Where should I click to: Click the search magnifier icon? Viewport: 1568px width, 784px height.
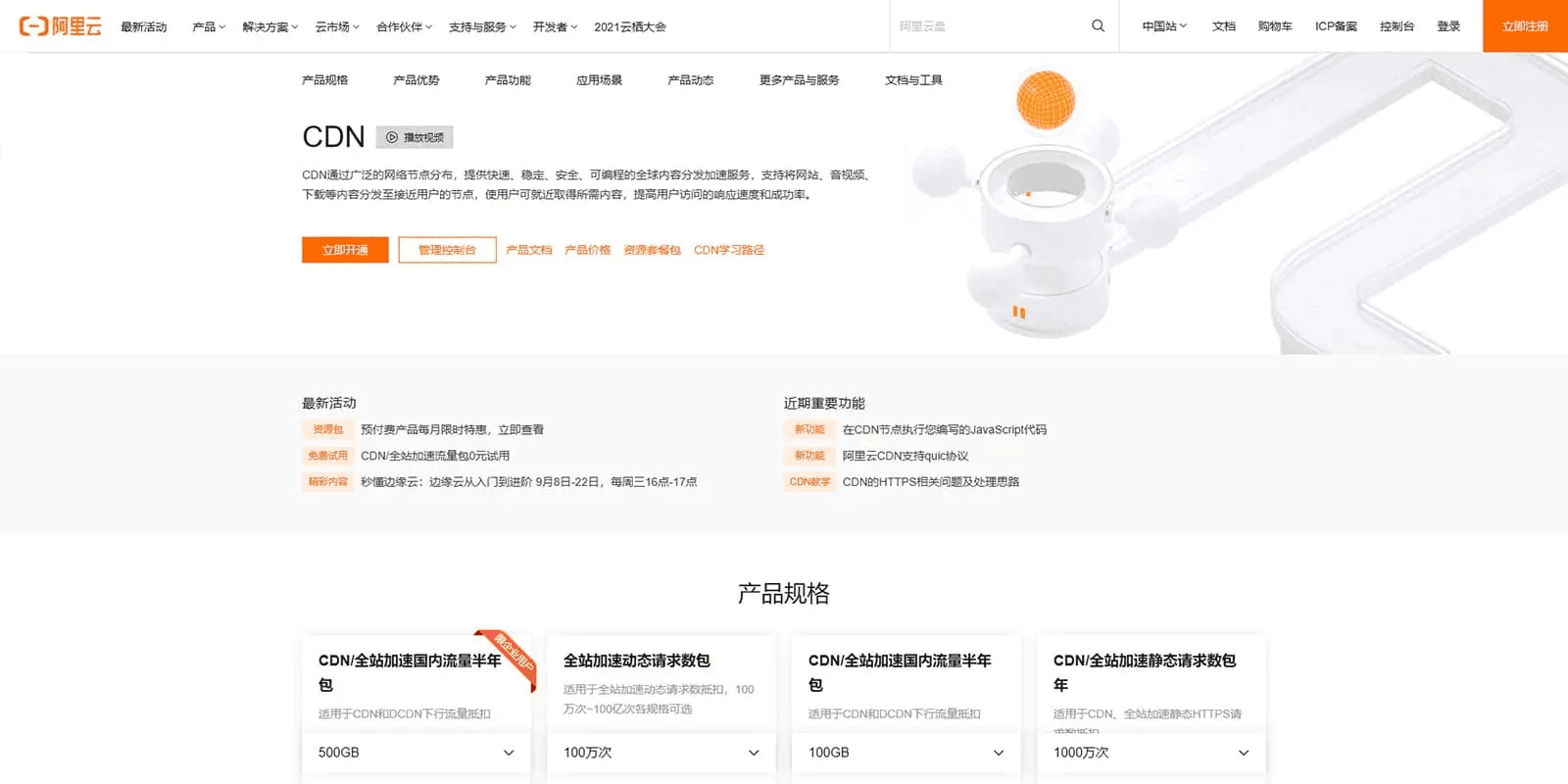[x=1098, y=26]
